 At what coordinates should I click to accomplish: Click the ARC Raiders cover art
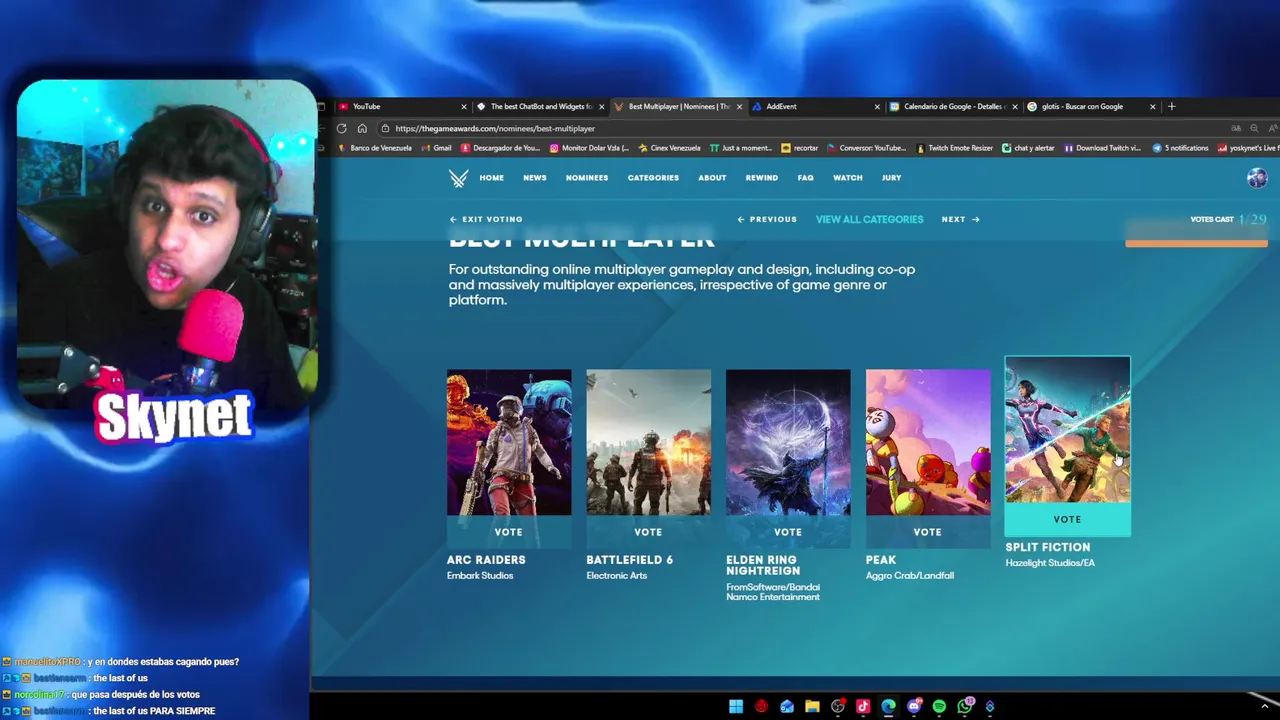(x=509, y=443)
